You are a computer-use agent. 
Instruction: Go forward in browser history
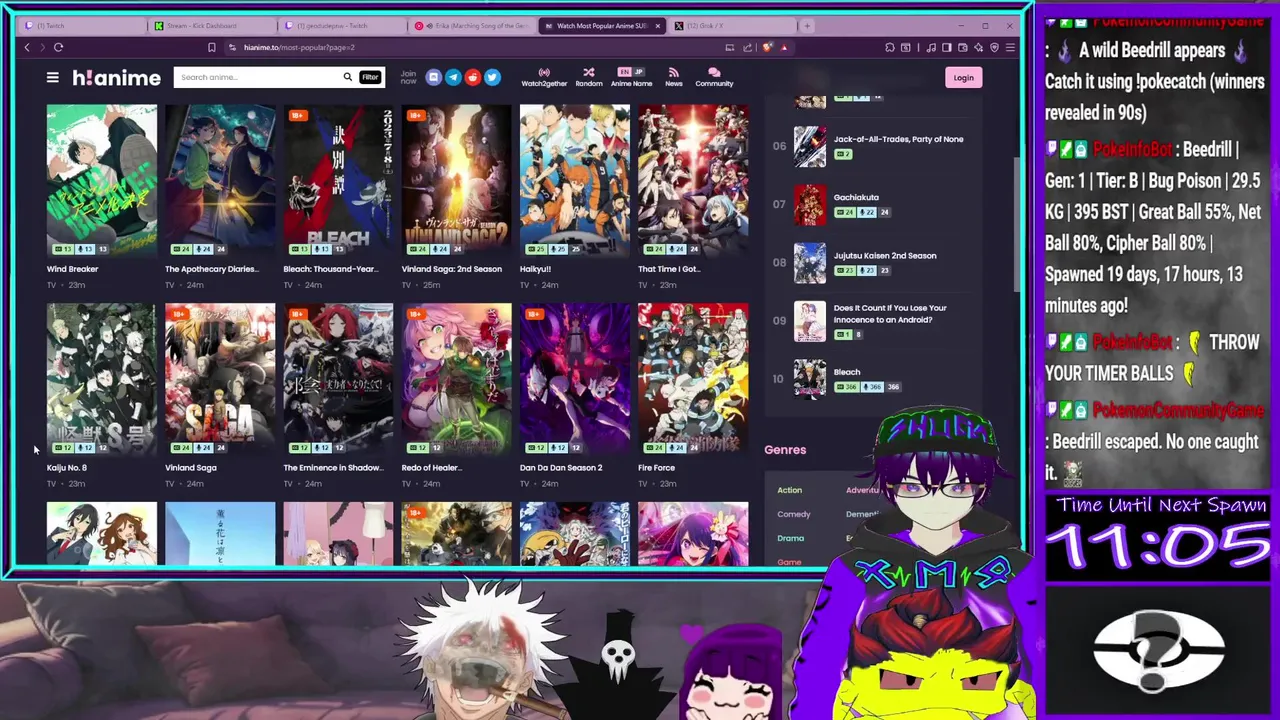(41, 47)
